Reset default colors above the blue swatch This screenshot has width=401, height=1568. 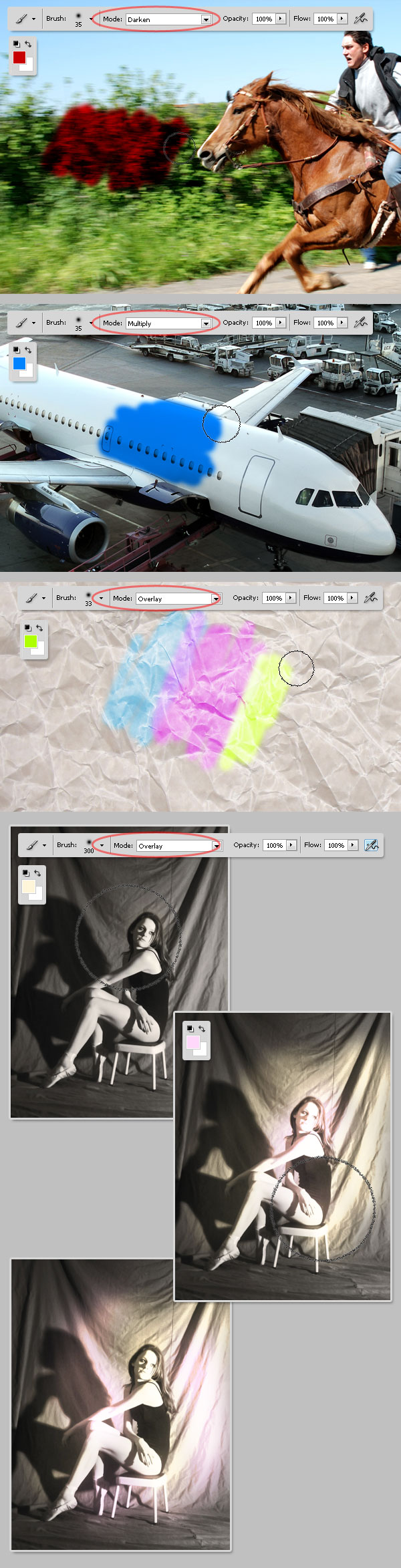[x=17, y=350]
